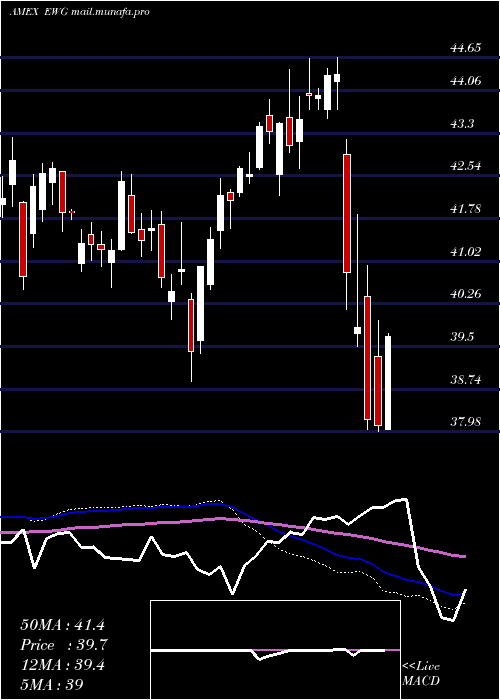This screenshot has height=700, width=500.
Task: Click the 44.06 price axis label
Action: pos(466,81)
